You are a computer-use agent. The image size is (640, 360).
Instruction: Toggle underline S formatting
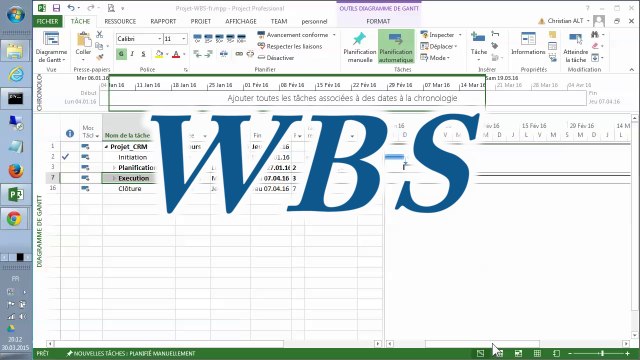143,54
